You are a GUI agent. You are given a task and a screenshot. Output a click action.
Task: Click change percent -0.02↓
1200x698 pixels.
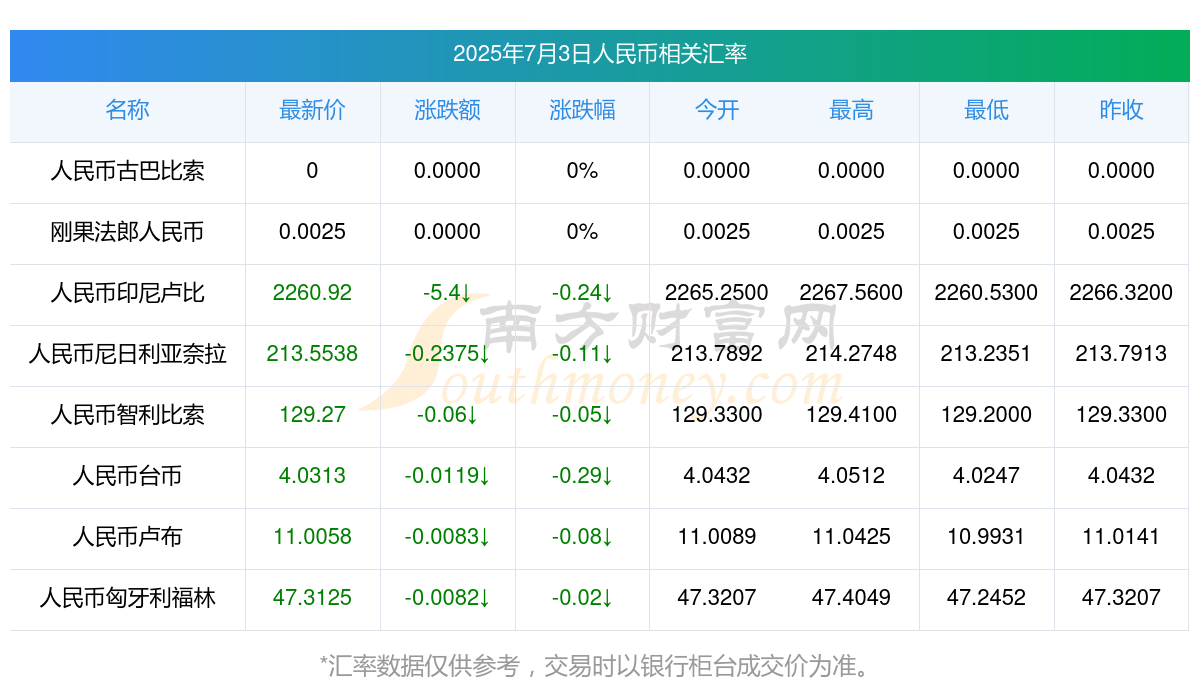click(x=582, y=598)
